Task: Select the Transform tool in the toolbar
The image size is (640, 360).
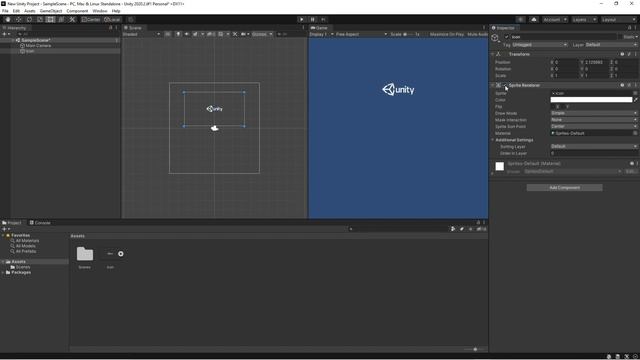Action: [x=61, y=20]
